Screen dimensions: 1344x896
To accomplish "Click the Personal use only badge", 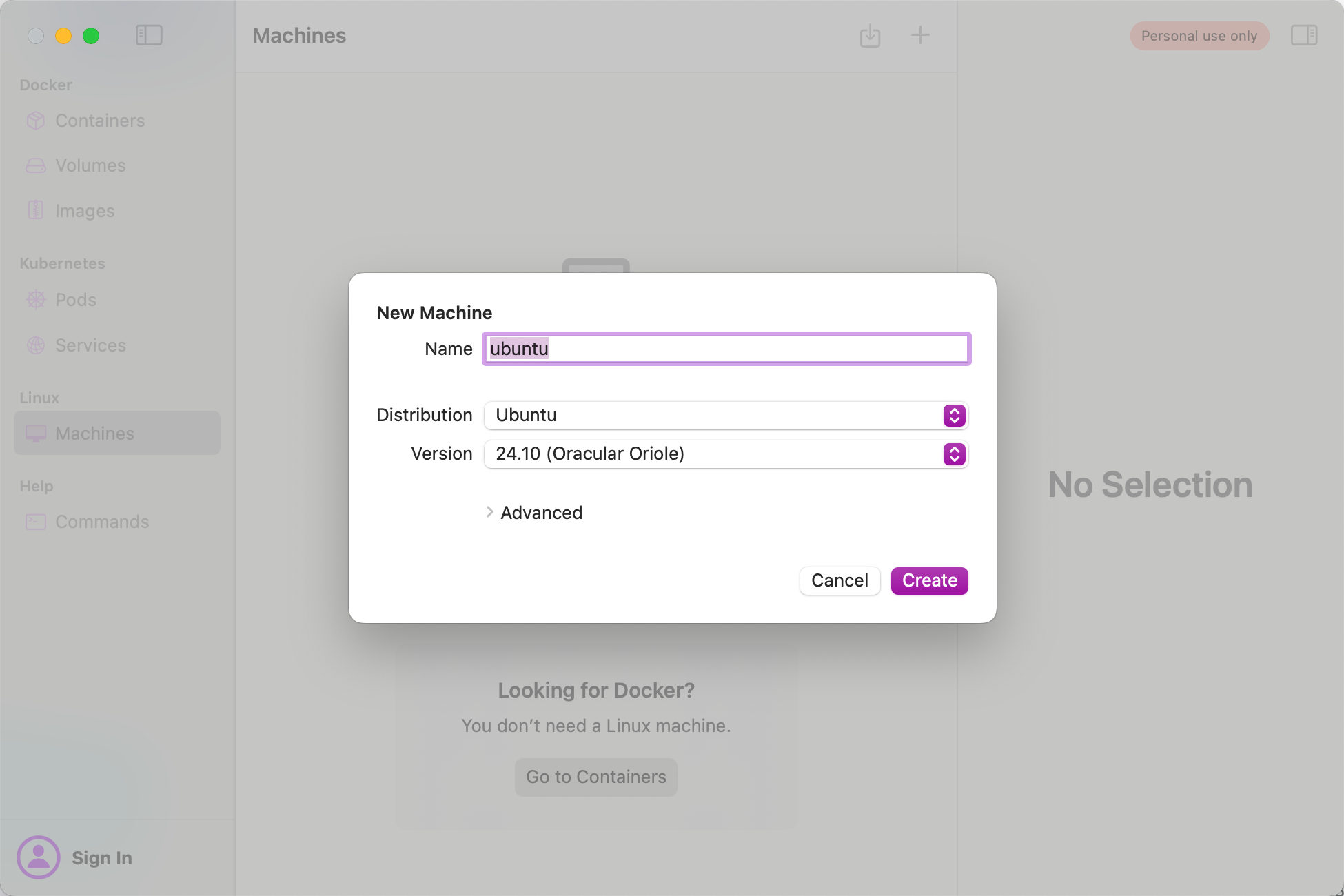I will click(x=1199, y=36).
